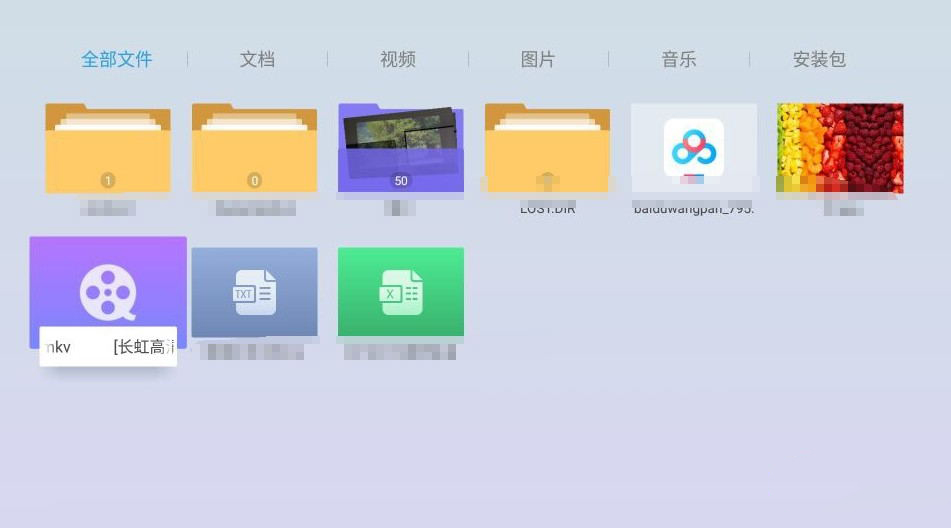
Task: Open the LOST.DIR folder icon
Action: (547, 148)
